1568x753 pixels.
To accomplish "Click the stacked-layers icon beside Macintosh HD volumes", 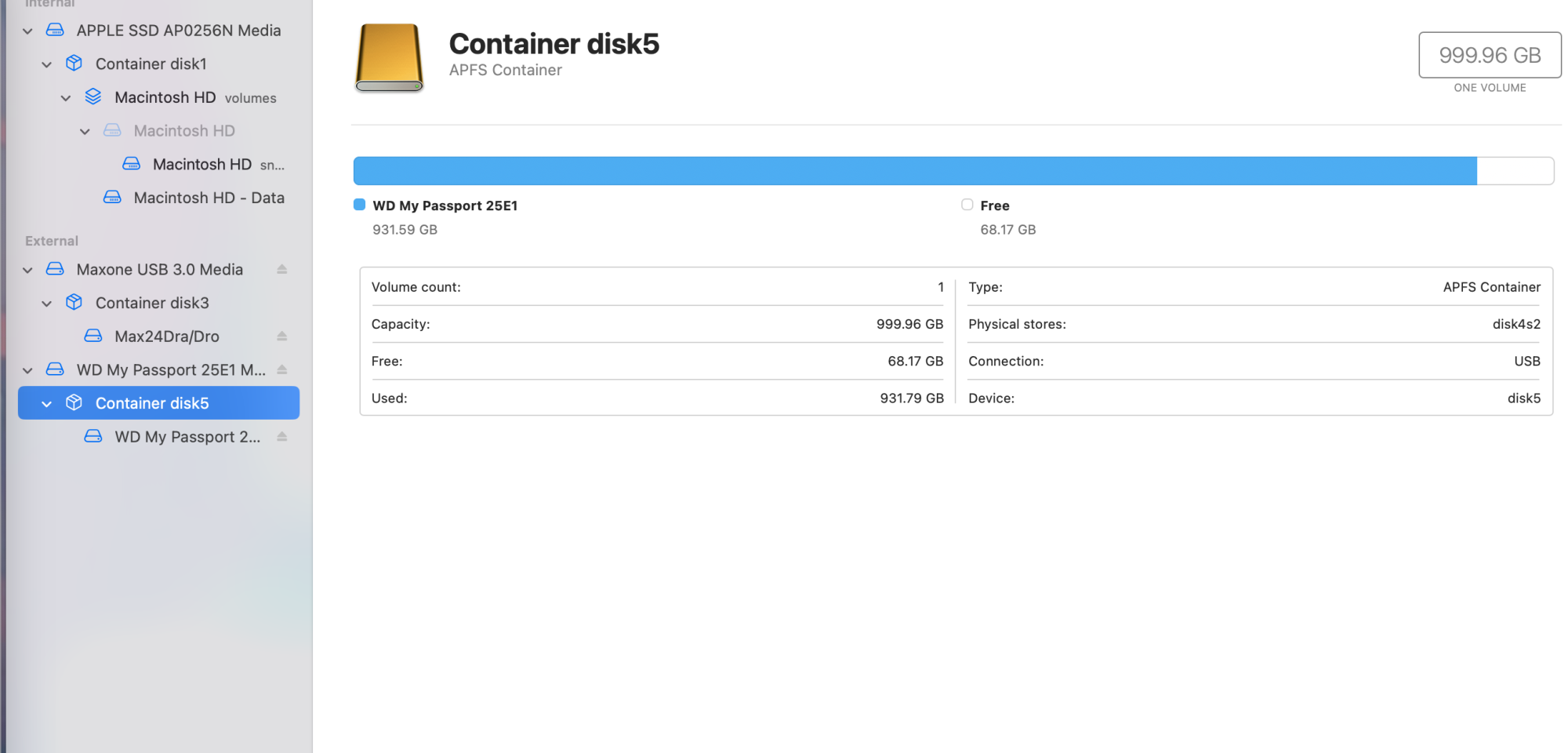I will pyautogui.click(x=93, y=96).
